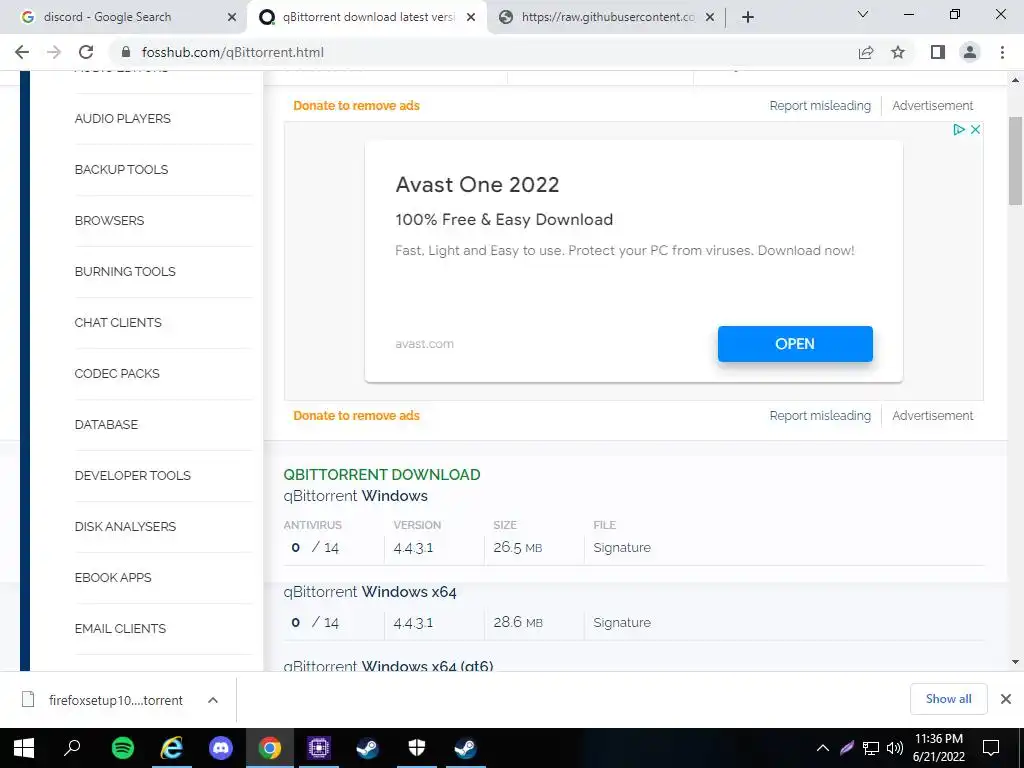Open Windows Start menu
1024x768 pixels.
click(x=24, y=748)
